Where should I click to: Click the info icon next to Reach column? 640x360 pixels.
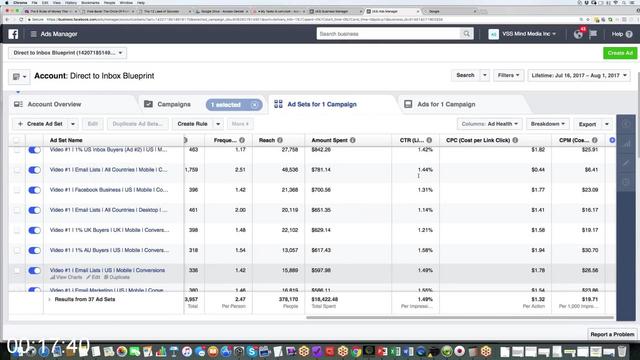click(280, 140)
